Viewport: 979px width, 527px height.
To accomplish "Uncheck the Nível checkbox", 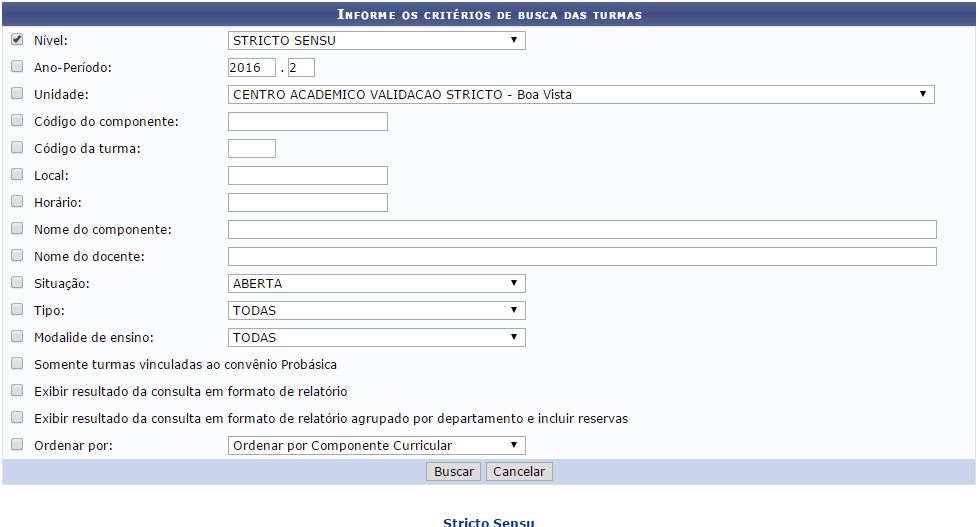I will (16, 41).
